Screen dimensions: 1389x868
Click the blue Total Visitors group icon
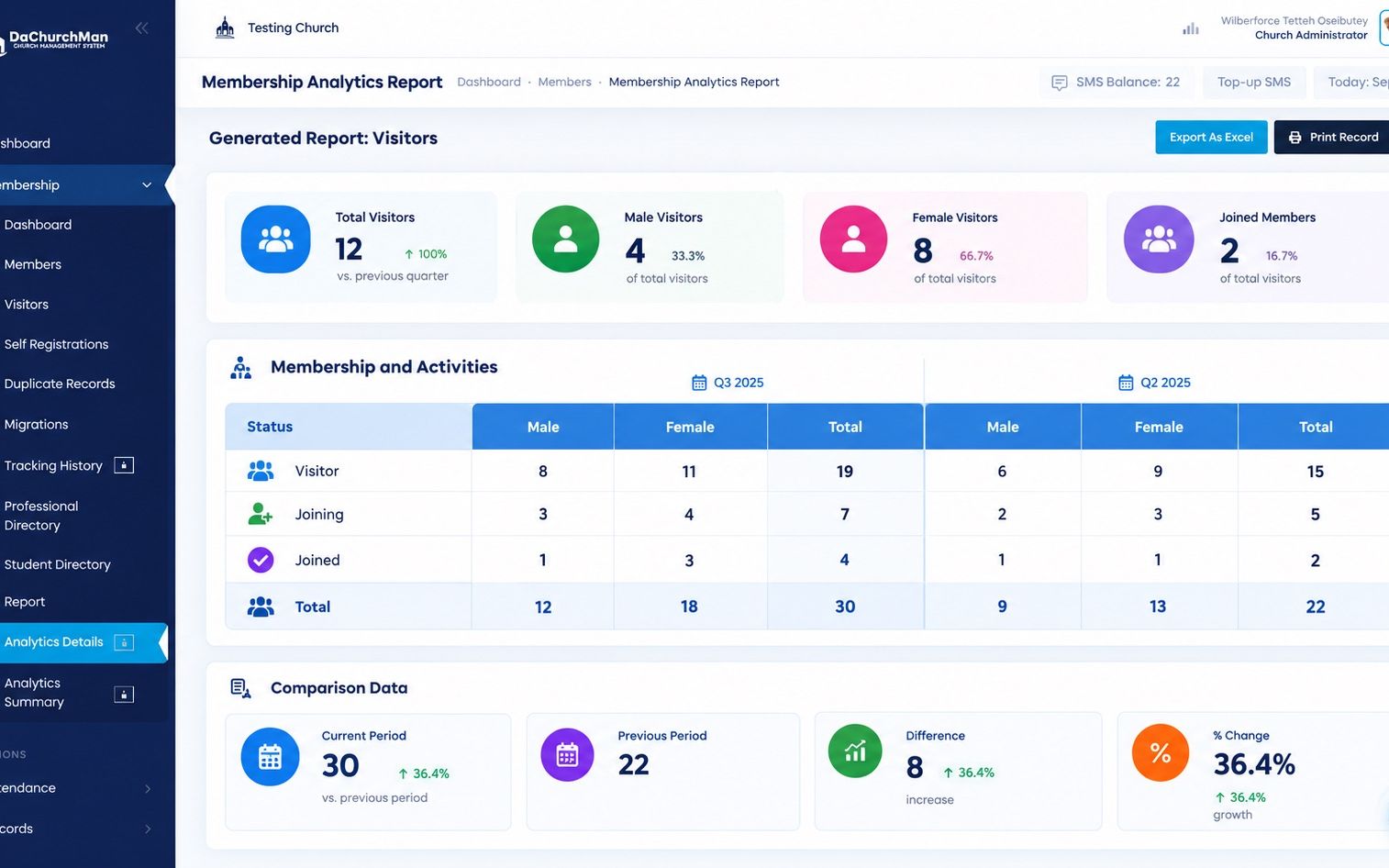pos(275,239)
